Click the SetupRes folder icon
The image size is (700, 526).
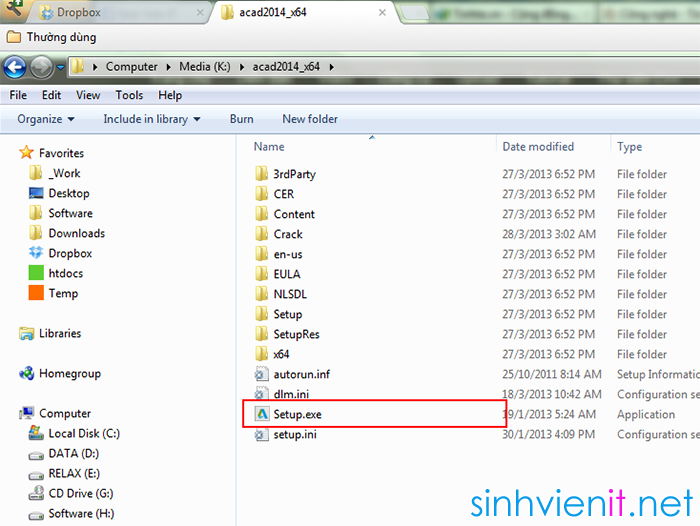coord(262,334)
